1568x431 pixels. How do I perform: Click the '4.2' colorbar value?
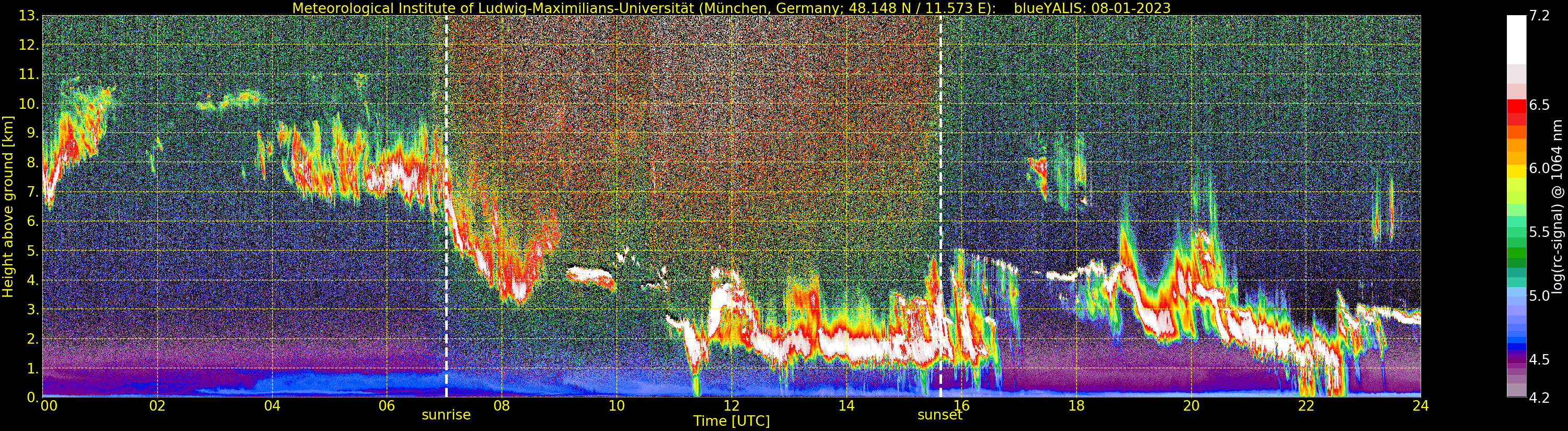coord(1539,398)
